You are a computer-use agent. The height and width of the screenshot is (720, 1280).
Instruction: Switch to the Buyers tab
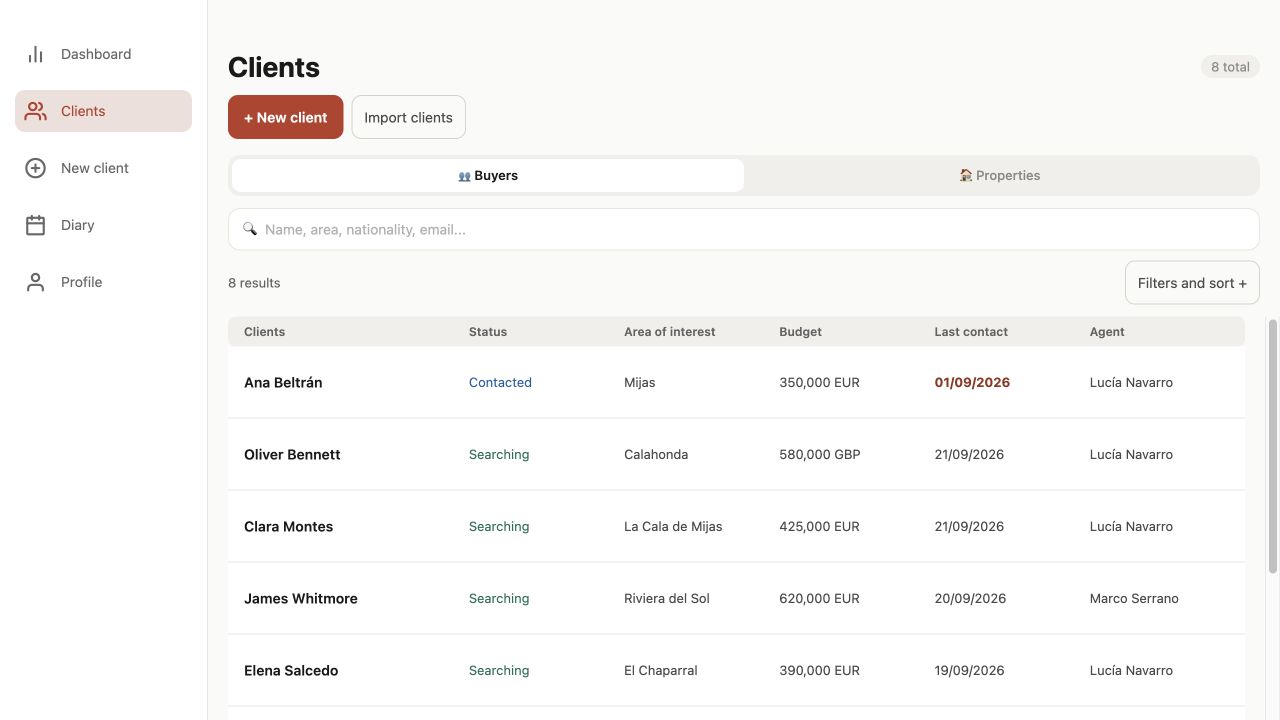coord(488,175)
